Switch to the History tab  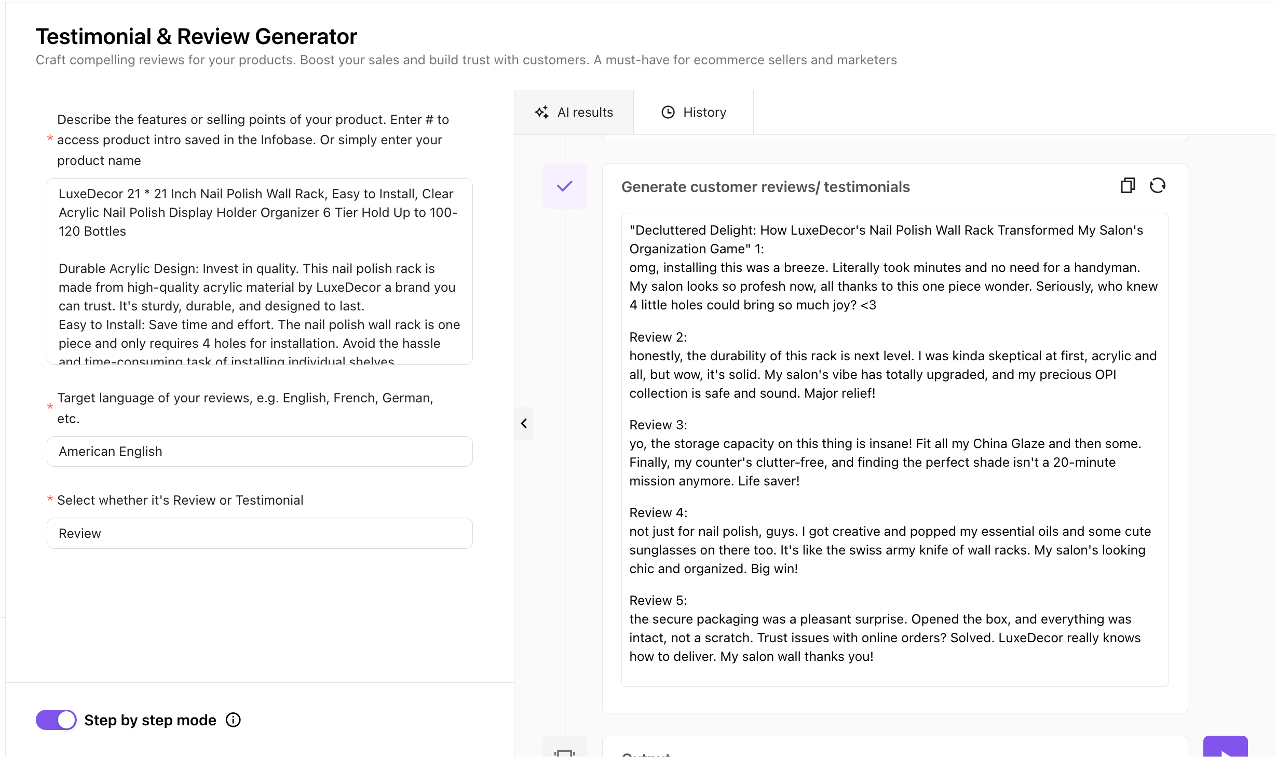(x=693, y=112)
